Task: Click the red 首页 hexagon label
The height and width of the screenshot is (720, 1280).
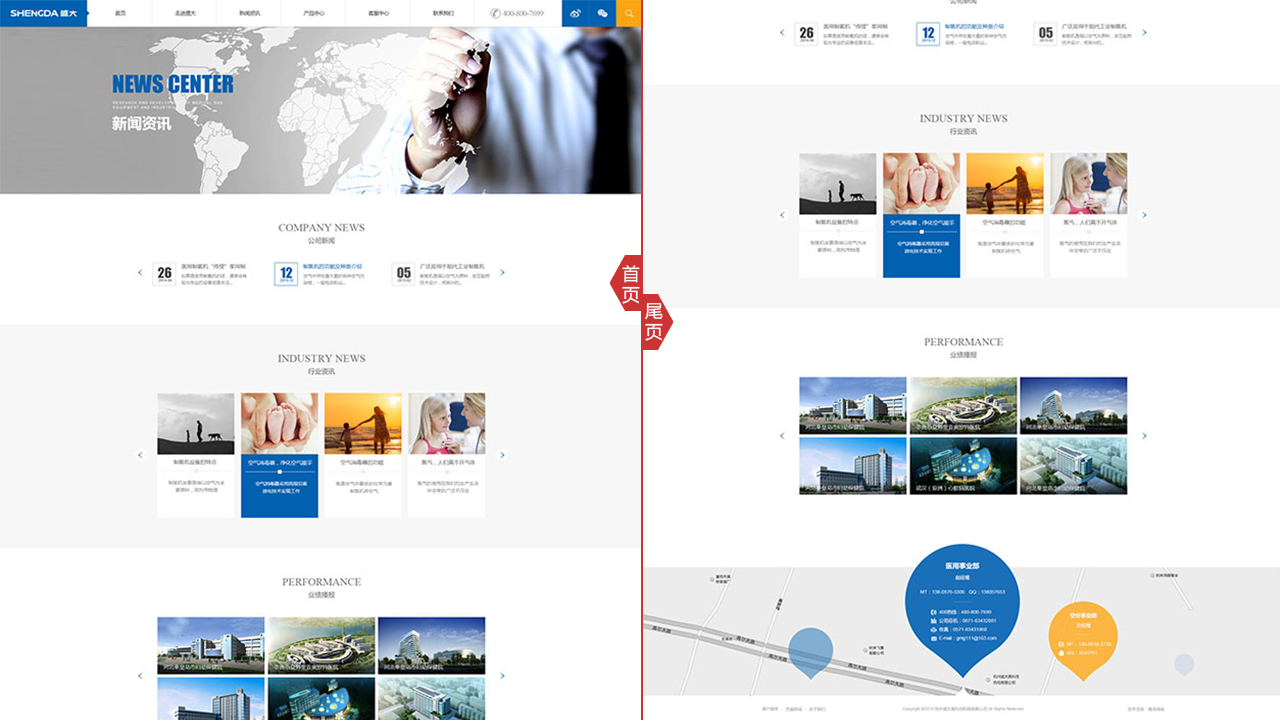Action: pyautogui.click(x=630, y=283)
